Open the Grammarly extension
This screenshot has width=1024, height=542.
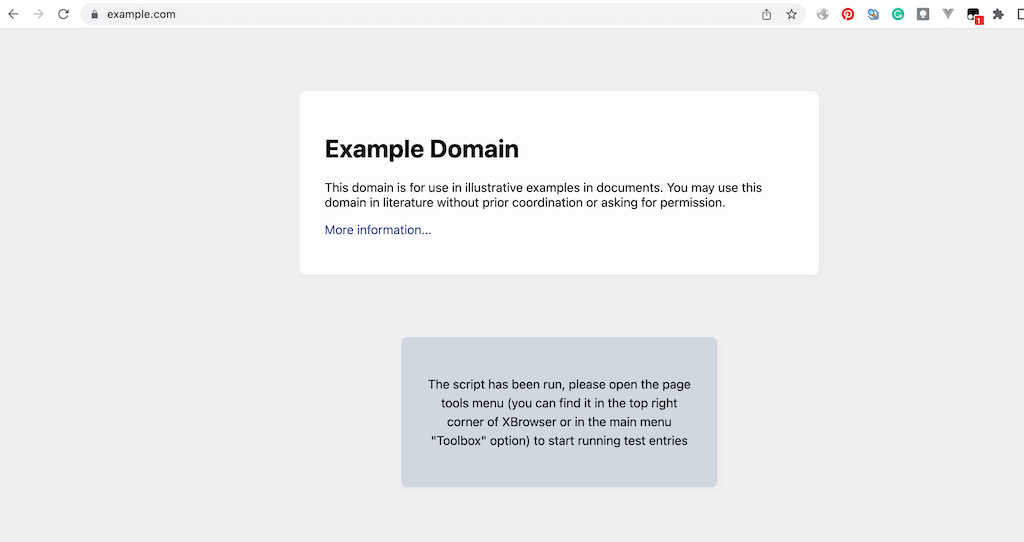[x=898, y=14]
